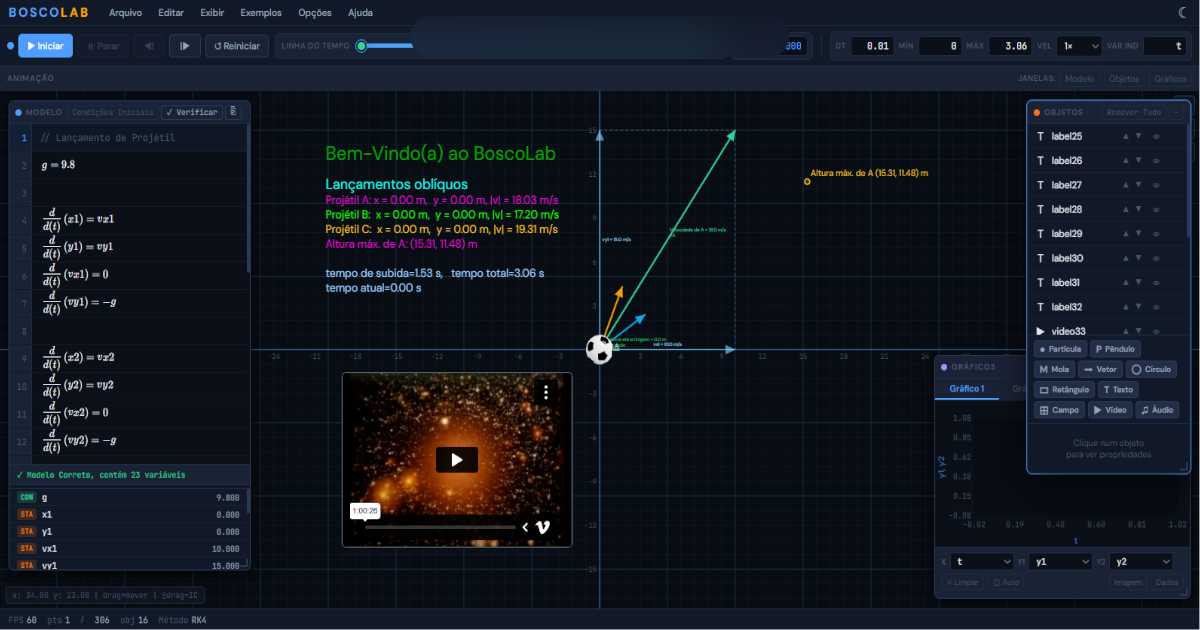This screenshot has height=630, width=1200.
Task: Toggle visibility of label32
Action: click(1156, 307)
